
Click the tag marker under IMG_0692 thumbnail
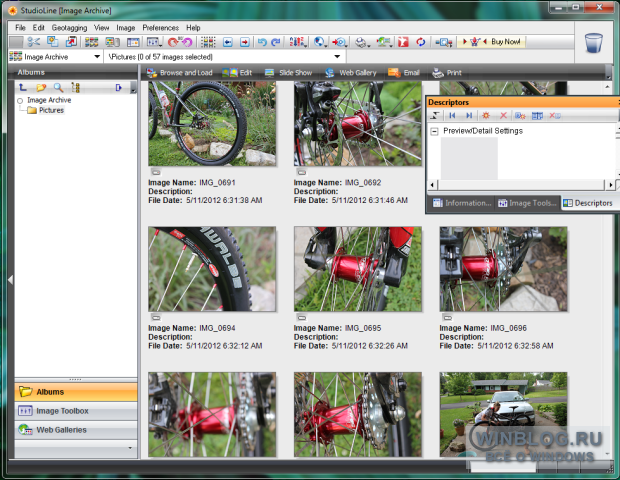click(x=302, y=172)
